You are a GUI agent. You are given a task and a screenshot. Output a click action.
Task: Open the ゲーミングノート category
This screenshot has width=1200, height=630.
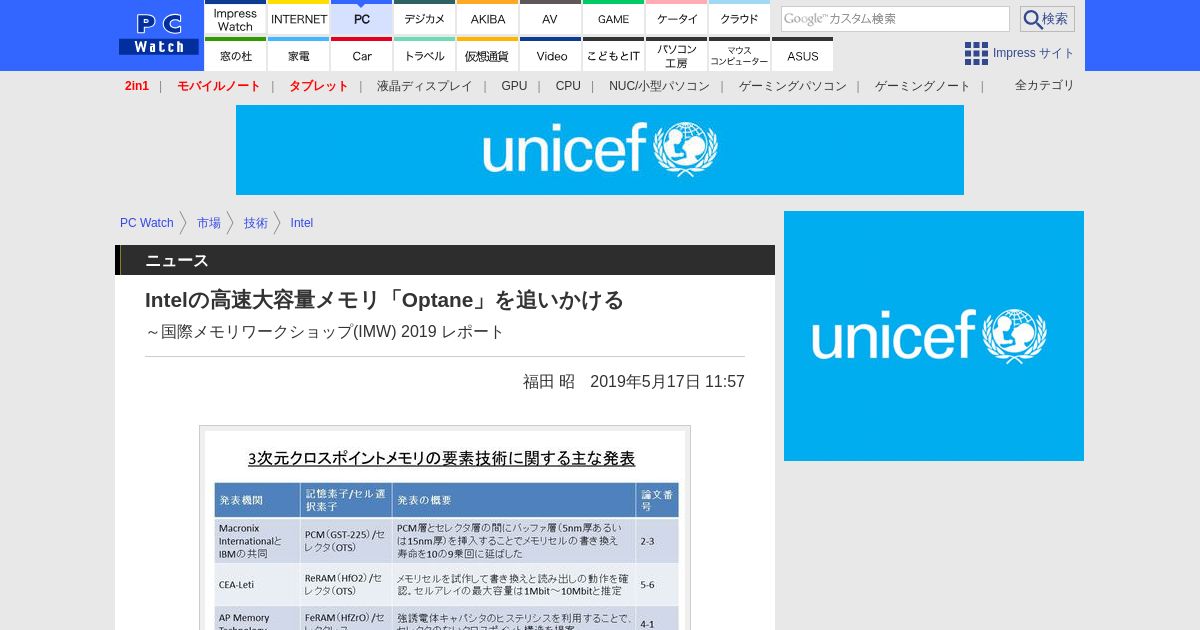[x=922, y=86]
